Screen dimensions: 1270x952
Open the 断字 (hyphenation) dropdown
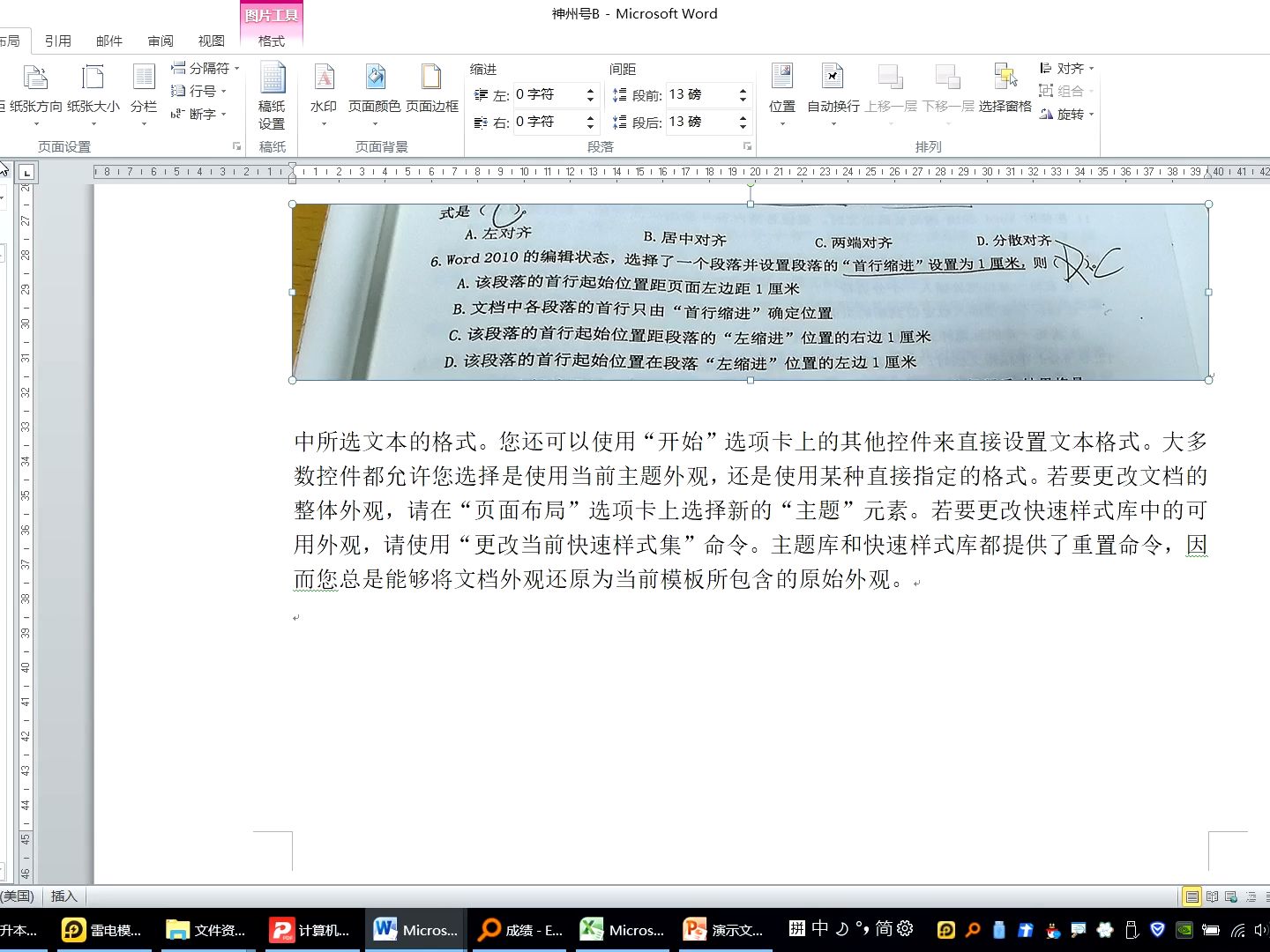coord(199,114)
